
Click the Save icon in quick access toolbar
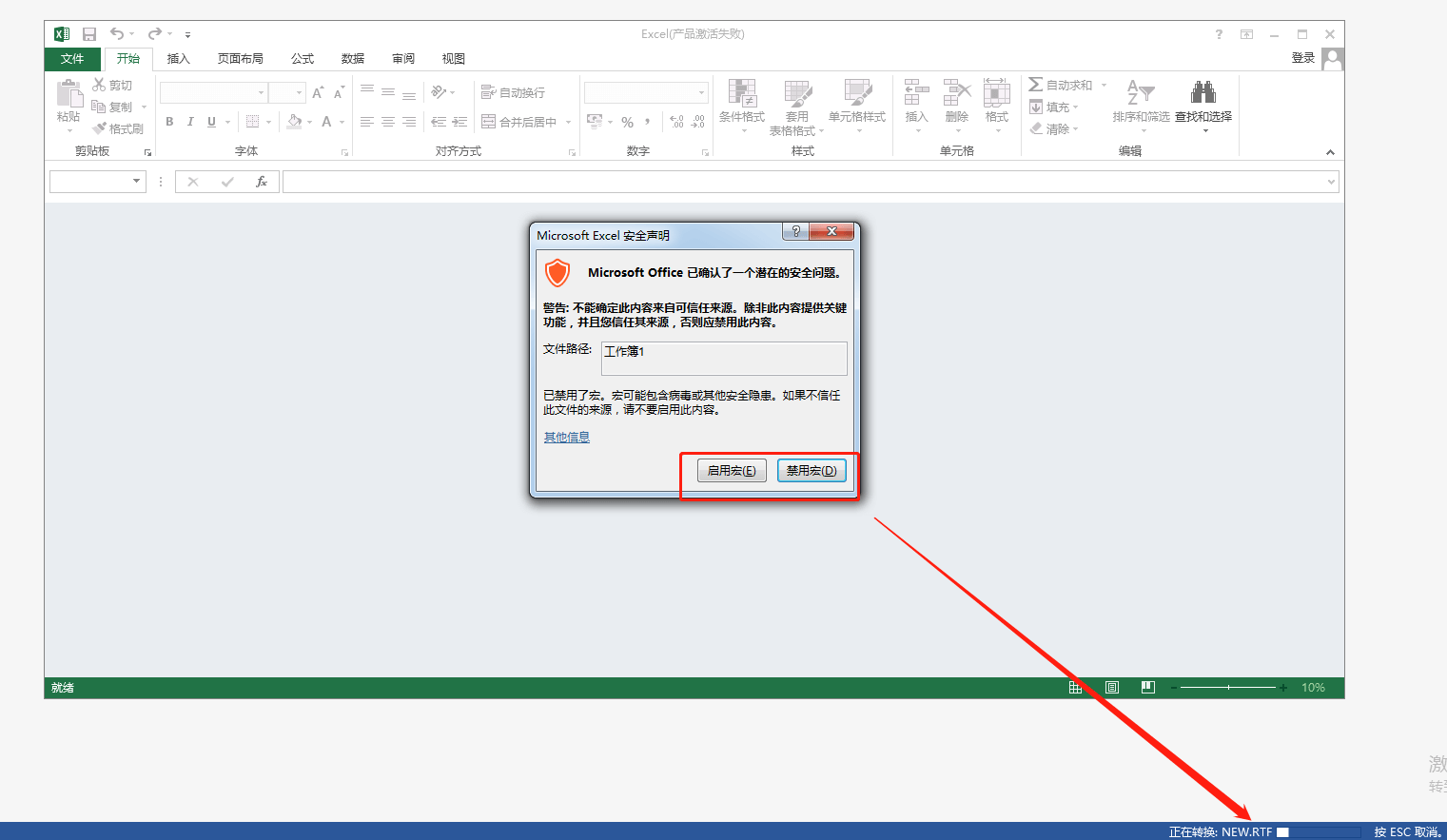89,34
